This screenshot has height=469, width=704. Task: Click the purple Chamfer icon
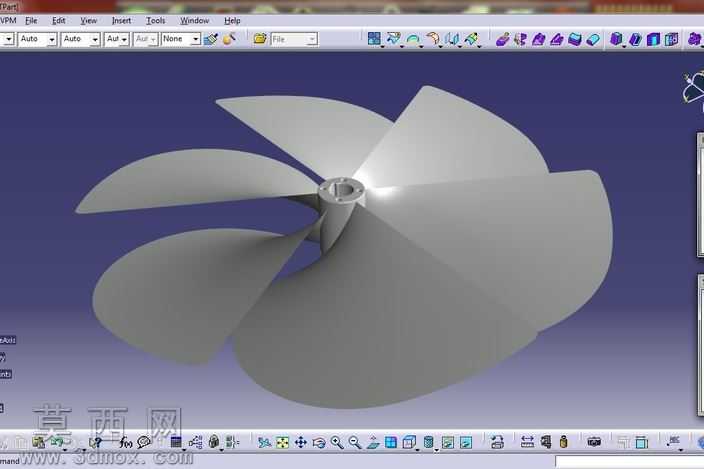[635, 39]
